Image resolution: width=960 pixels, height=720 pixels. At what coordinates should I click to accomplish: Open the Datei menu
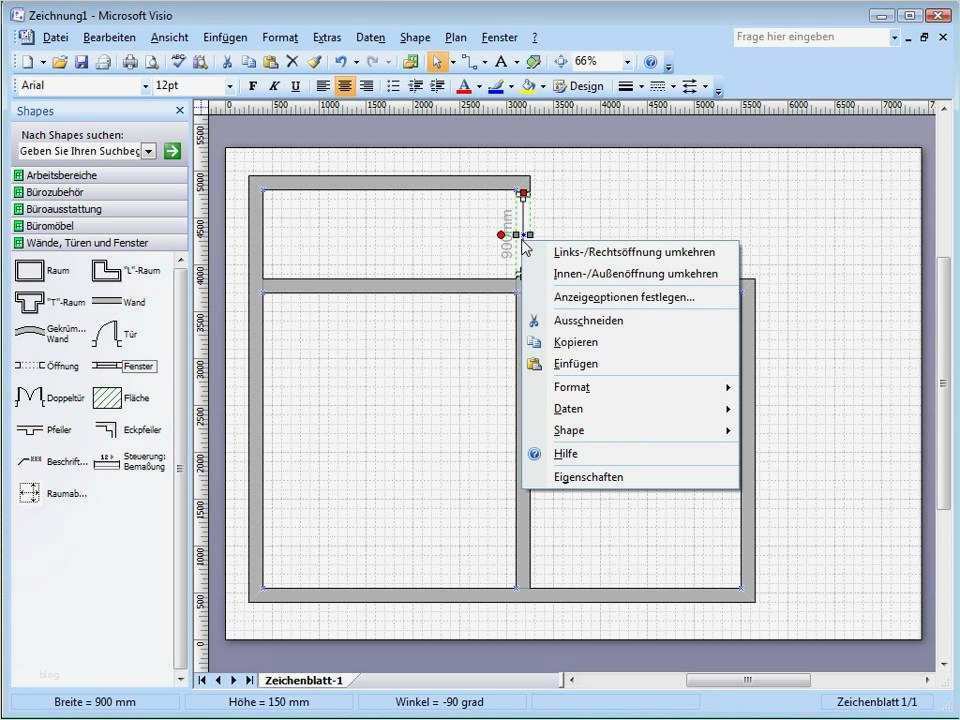click(56, 37)
